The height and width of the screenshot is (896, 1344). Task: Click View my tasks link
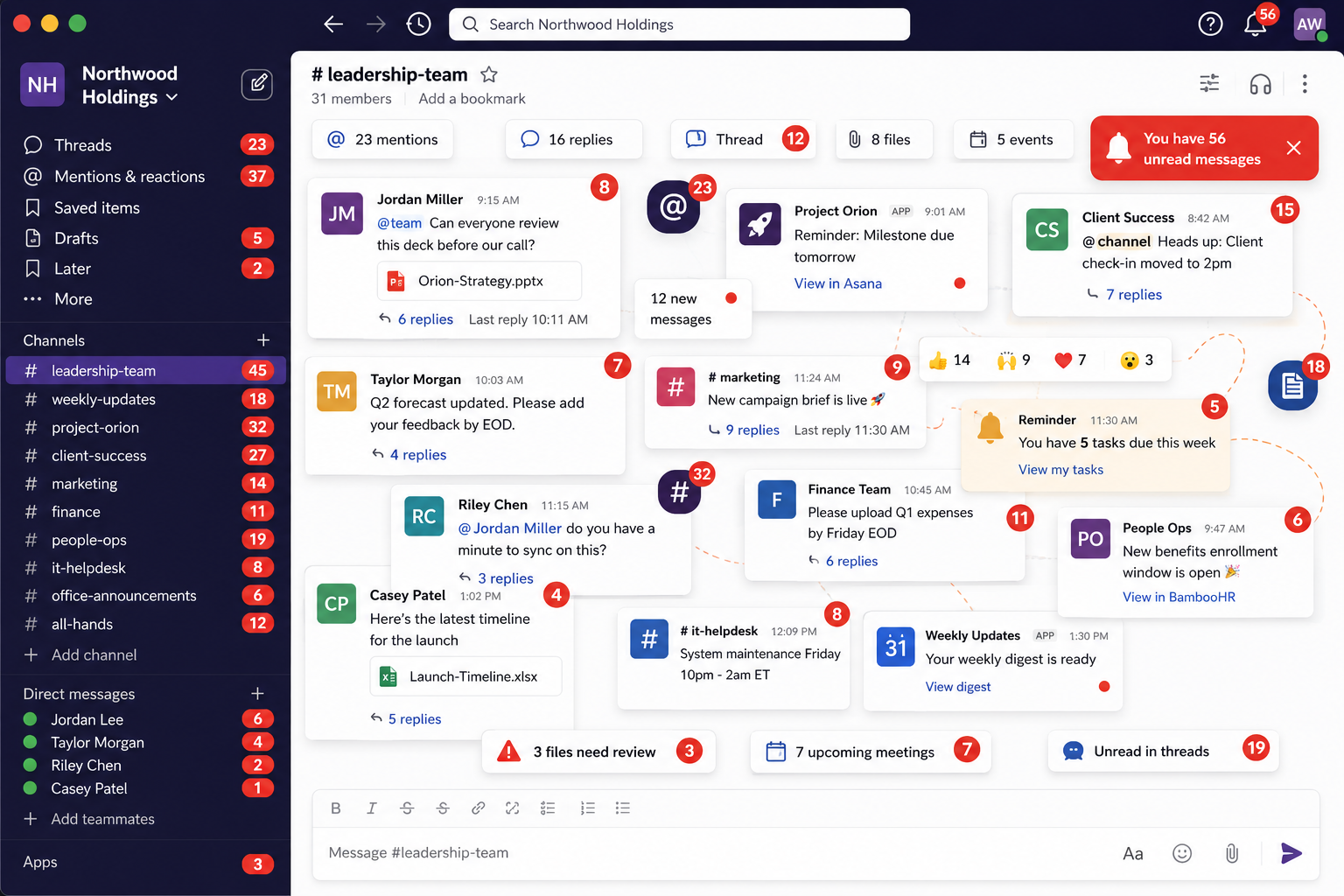(x=1060, y=470)
